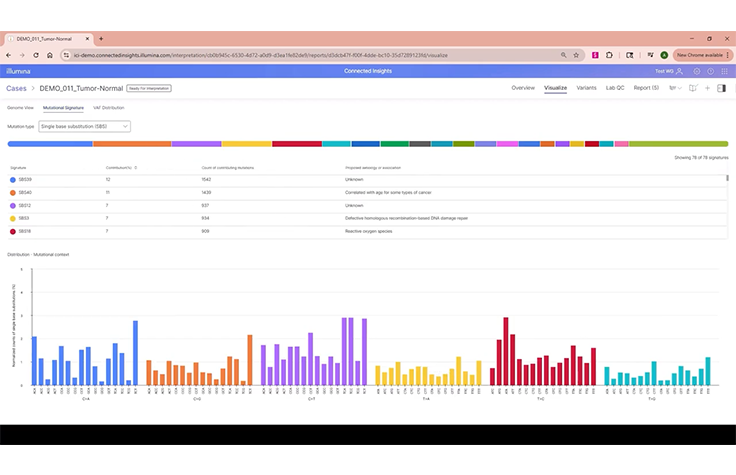Open the filter dropdown beside Report tab
This screenshot has width=736, height=475.
coord(673,88)
